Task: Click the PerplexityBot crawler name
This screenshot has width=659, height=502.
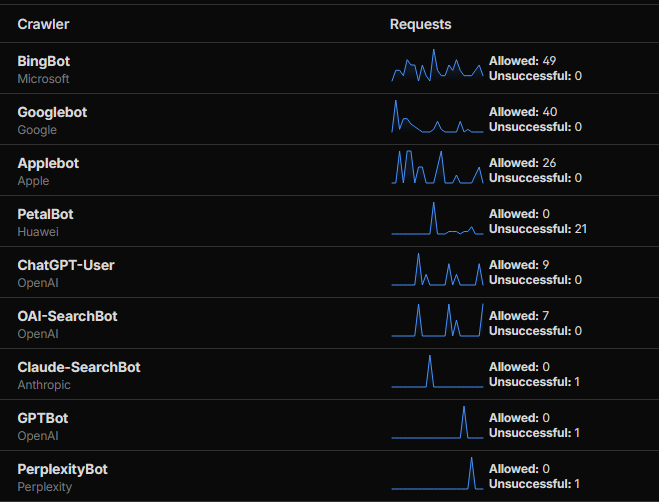Action: [62, 469]
